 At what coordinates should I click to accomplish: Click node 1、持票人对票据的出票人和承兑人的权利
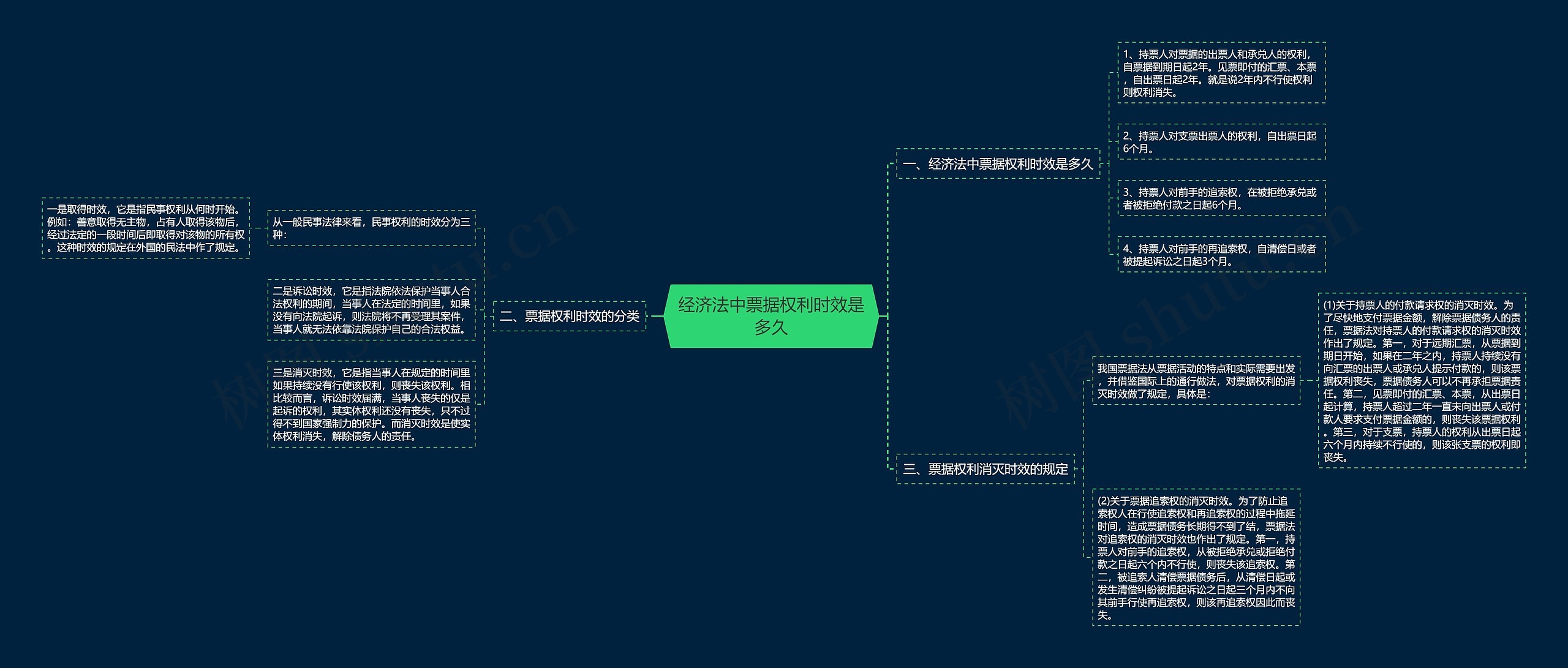pos(1221,73)
